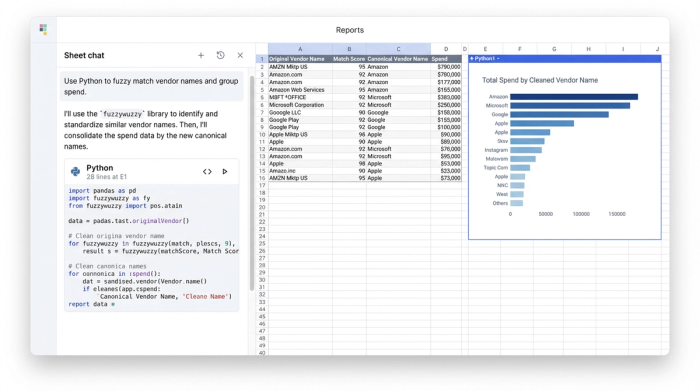This screenshot has height=391, width=700.
Task: Select column C header
Action: (398, 49)
